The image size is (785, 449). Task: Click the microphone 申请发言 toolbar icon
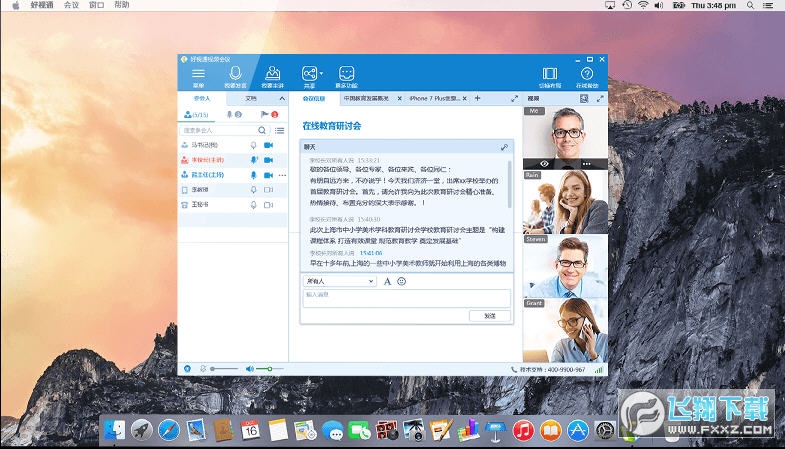[x=236, y=74]
